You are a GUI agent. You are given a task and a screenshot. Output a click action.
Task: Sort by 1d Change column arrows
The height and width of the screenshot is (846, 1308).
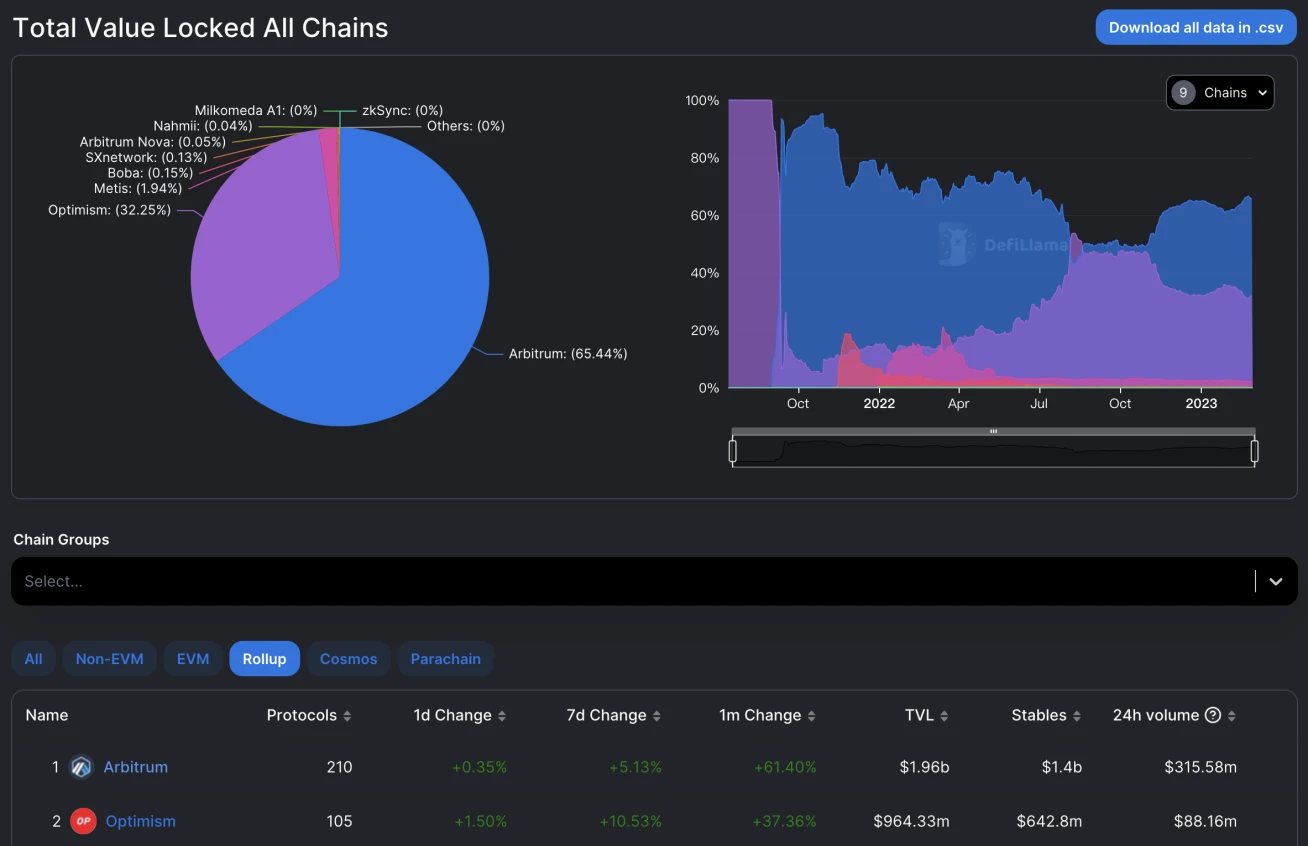502,716
